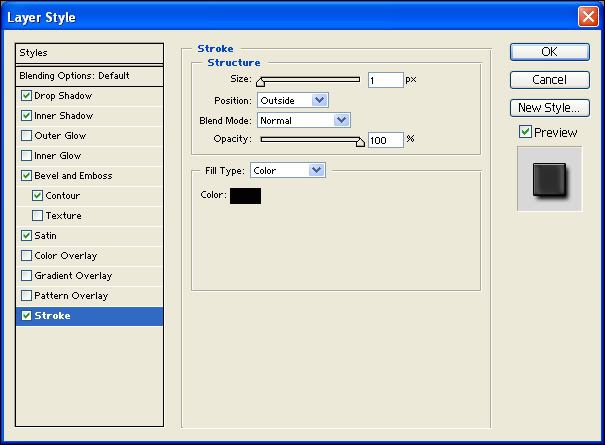Select the Contour label
Viewport: 605px width, 445px height.
click(x=63, y=196)
